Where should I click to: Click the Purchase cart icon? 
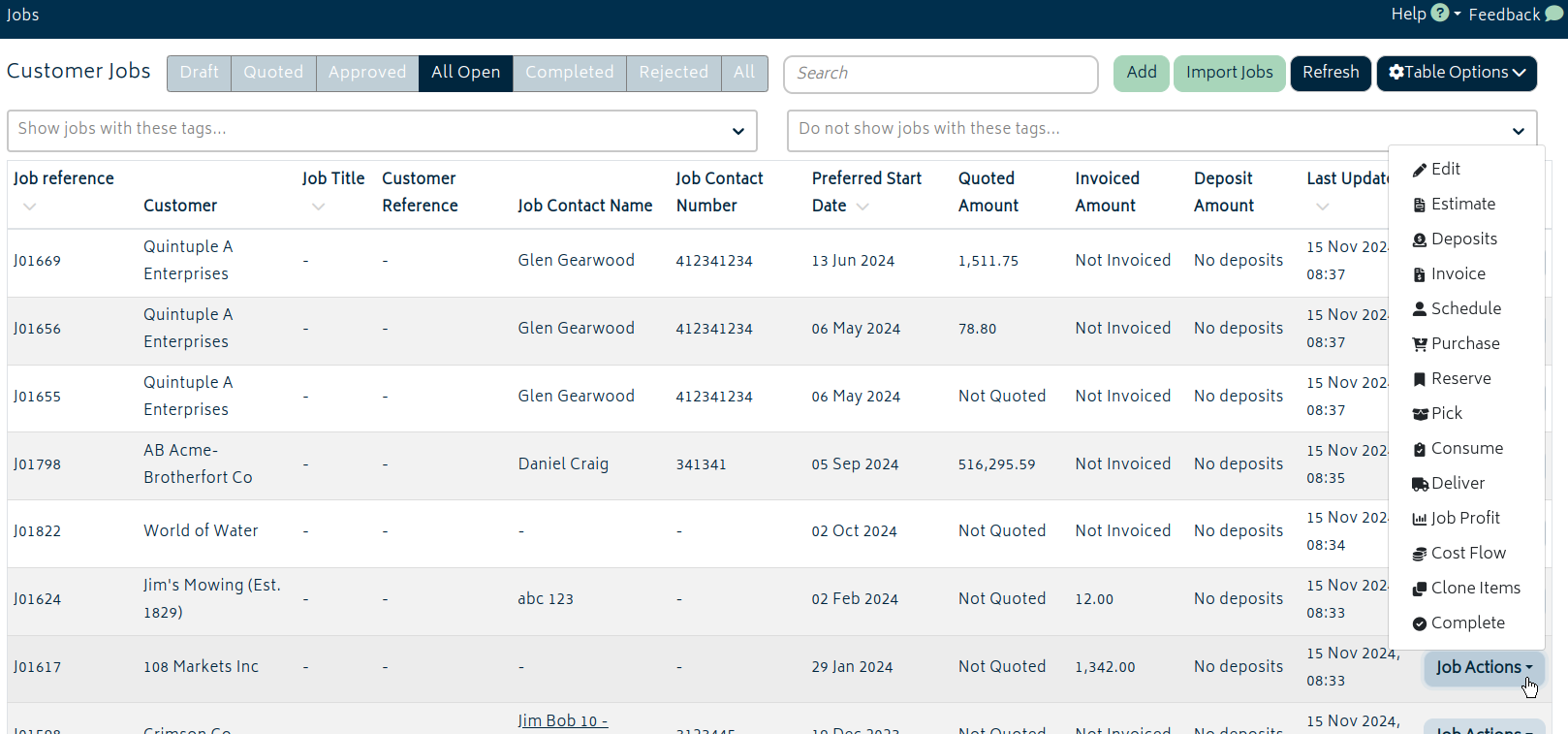click(x=1420, y=344)
